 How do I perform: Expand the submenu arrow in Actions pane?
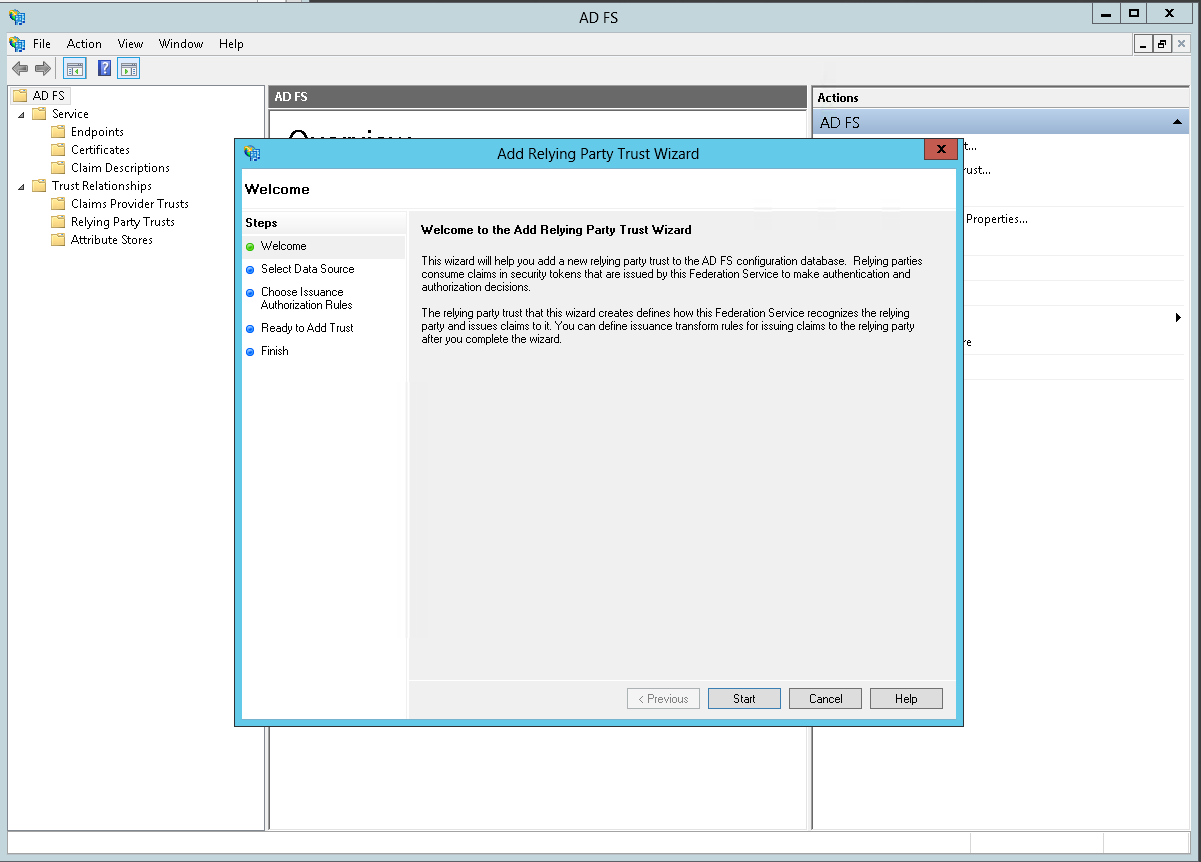[x=1178, y=318]
